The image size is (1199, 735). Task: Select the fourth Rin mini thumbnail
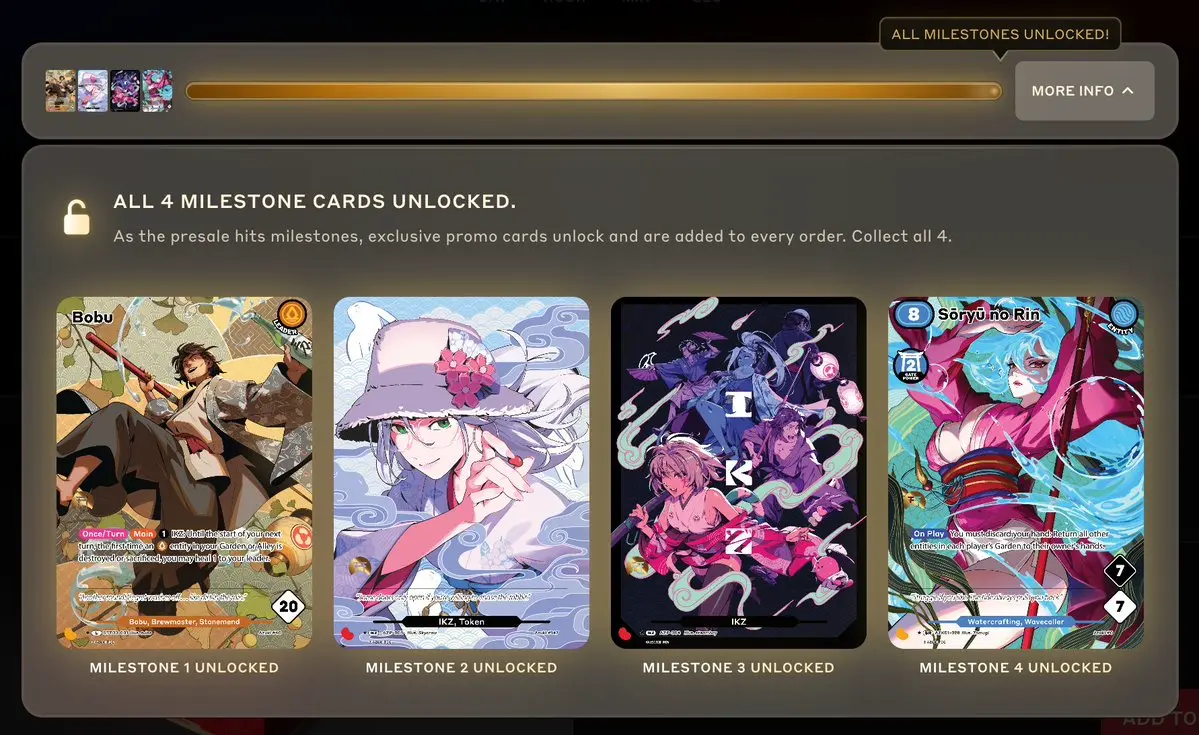(157, 91)
